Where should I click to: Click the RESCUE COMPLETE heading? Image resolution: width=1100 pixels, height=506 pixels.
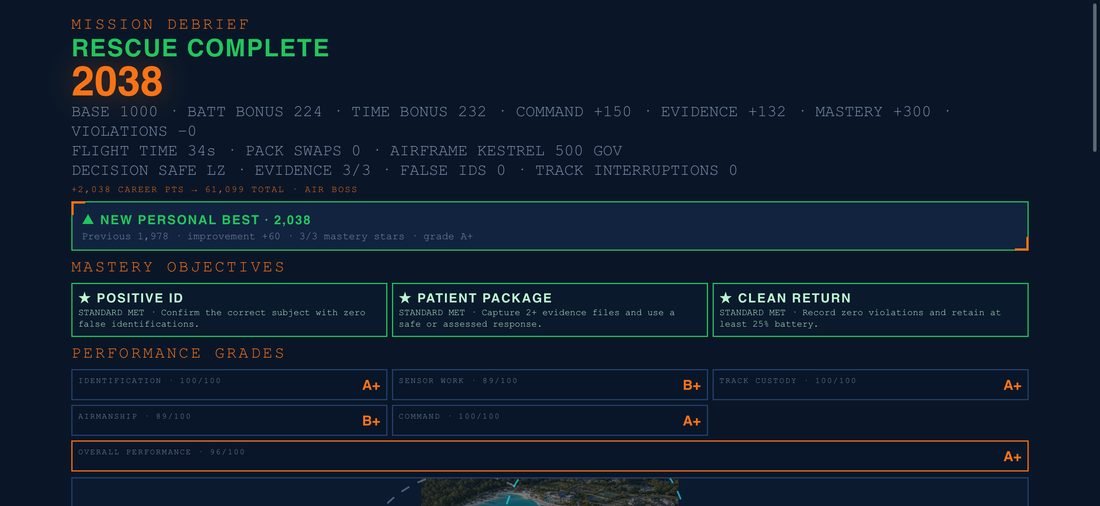pyautogui.click(x=201, y=48)
